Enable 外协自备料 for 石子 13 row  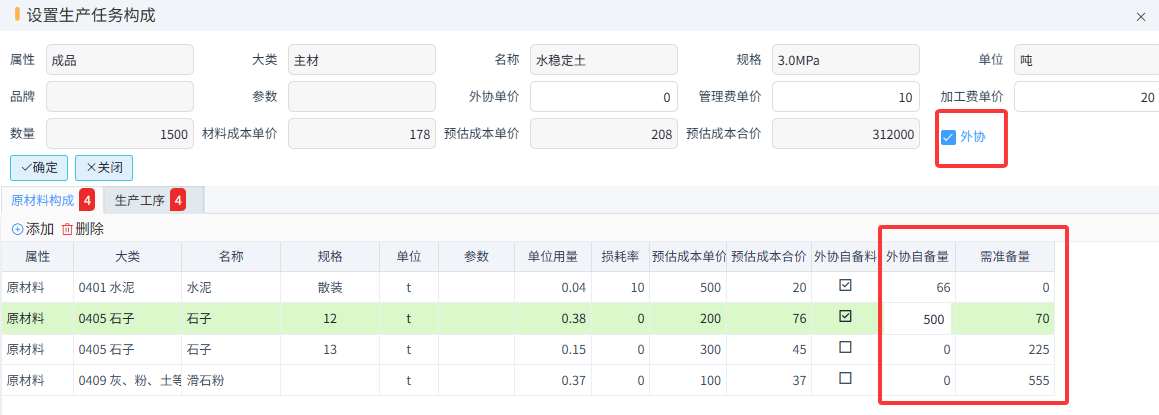click(x=845, y=348)
